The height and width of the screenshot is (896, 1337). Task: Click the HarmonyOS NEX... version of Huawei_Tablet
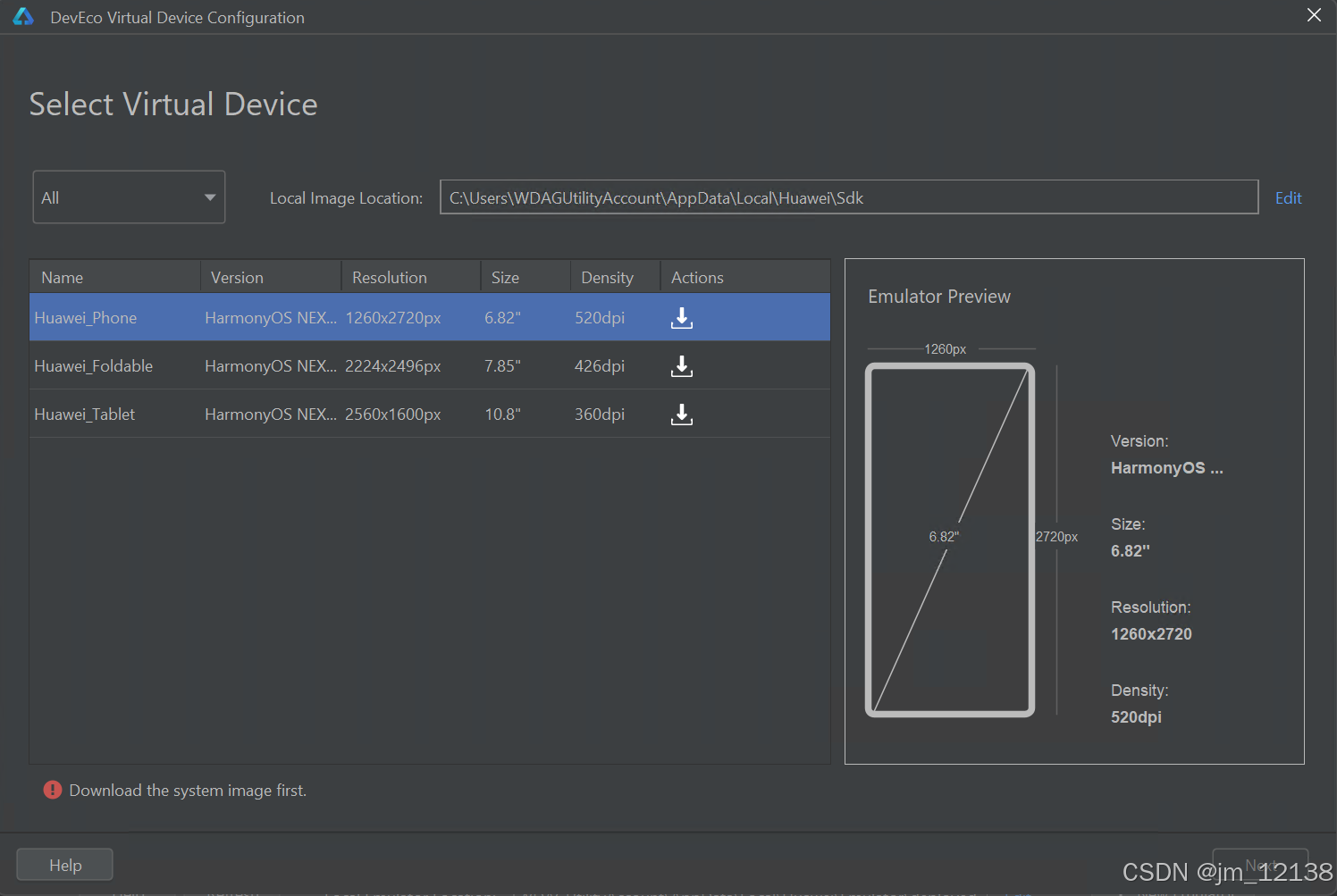[271, 415]
